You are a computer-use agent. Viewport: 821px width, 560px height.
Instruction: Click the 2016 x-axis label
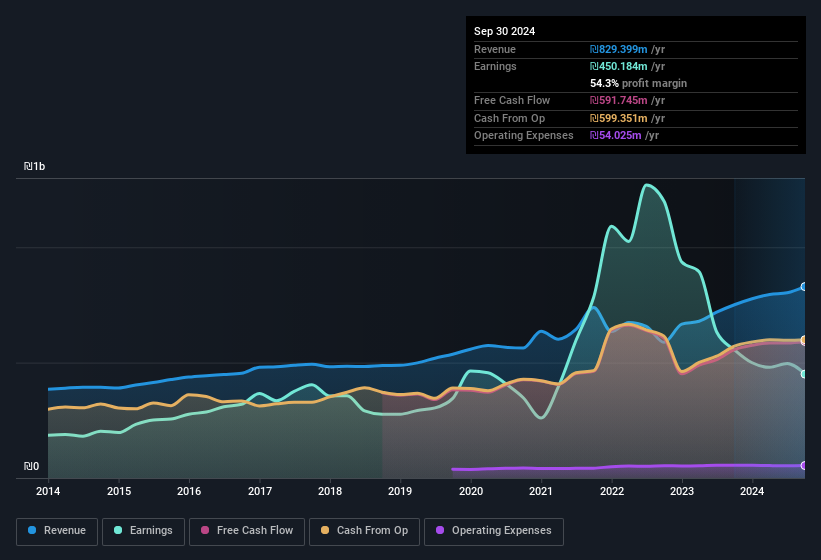[x=189, y=491]
